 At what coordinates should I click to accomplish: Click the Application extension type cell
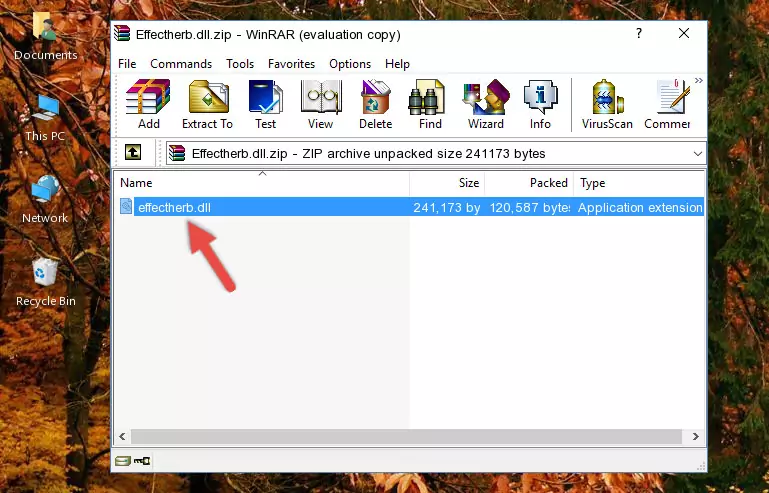[640, 208]
